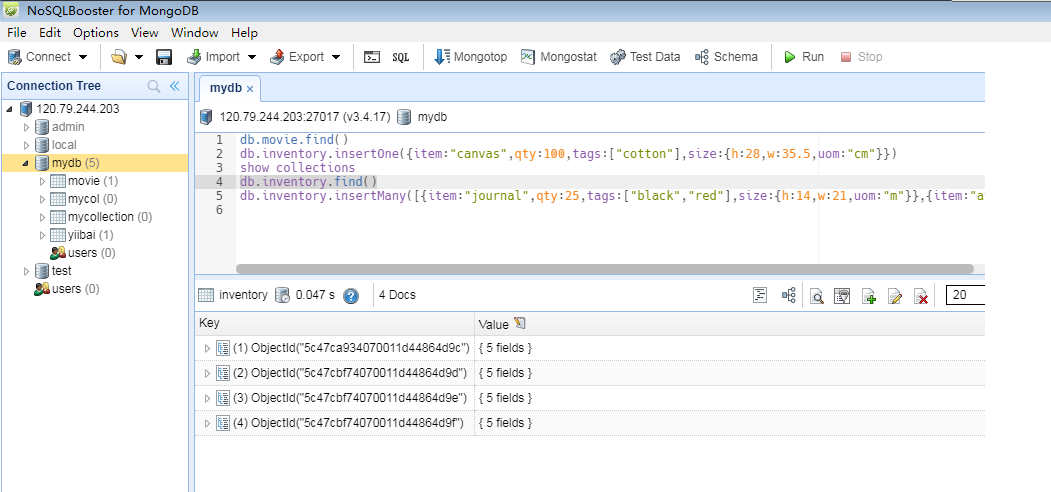
Task: Click the Save disk icon in toolbar
Action: tap(164, 57)
